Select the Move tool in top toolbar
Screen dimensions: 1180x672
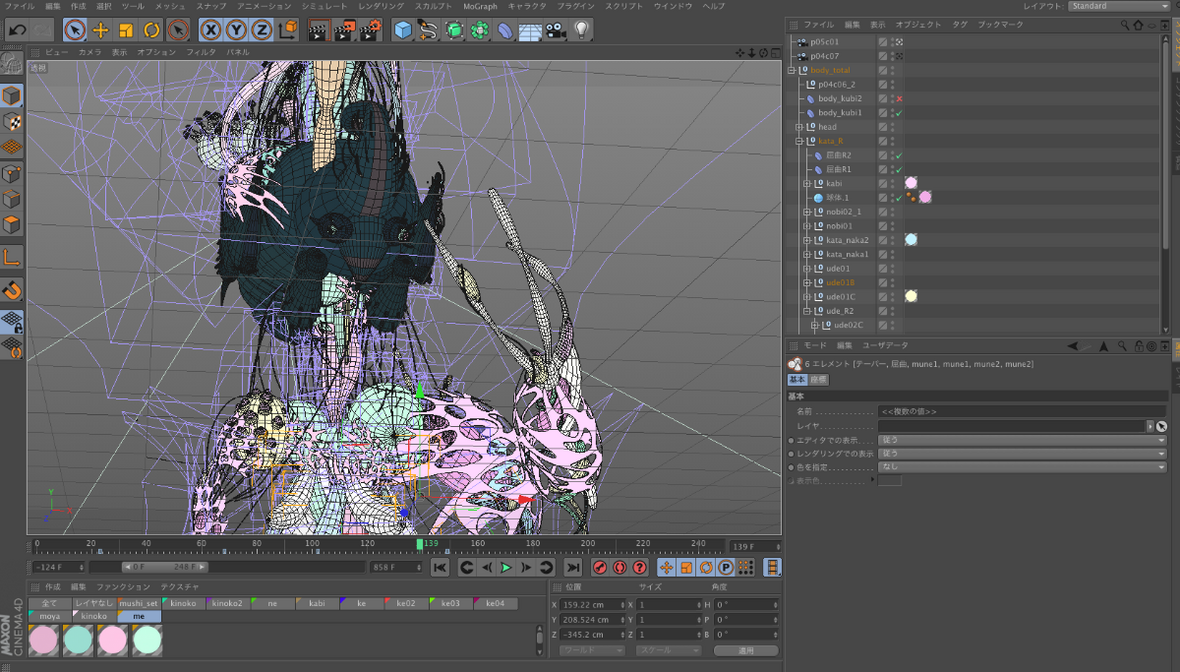[100, 31]
